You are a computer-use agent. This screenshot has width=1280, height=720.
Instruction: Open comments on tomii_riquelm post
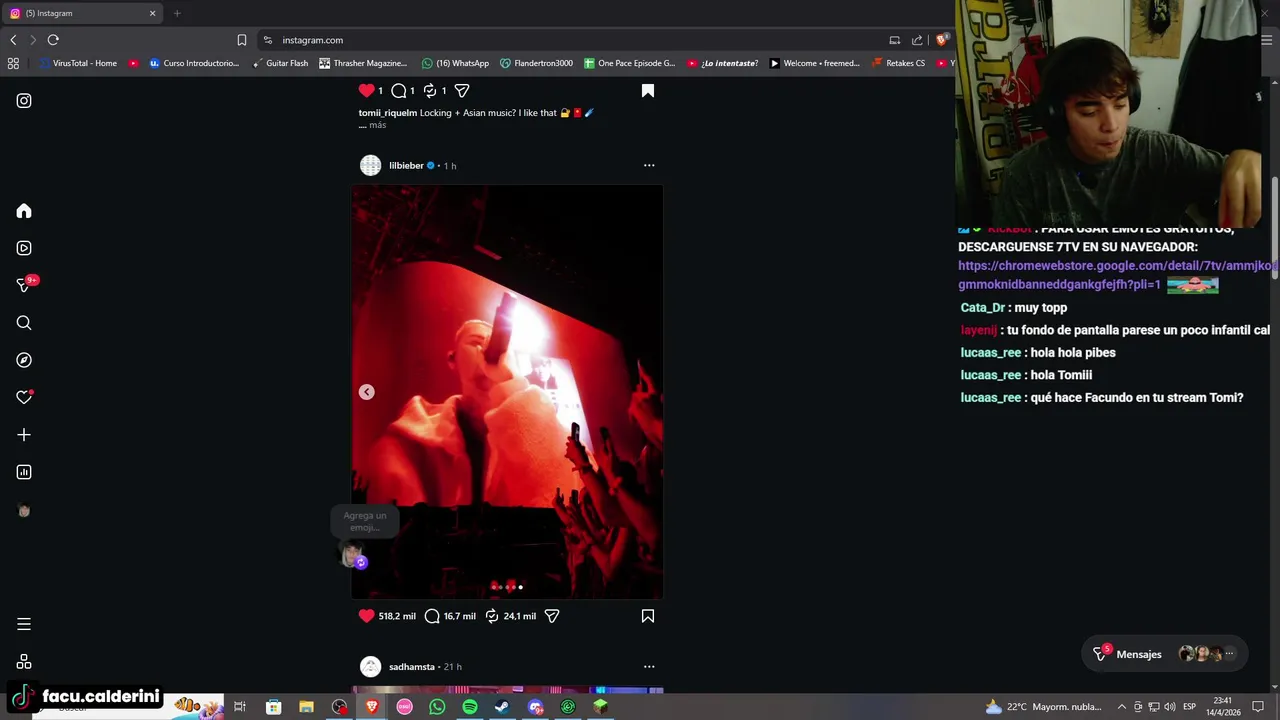[x=399, y=90]
